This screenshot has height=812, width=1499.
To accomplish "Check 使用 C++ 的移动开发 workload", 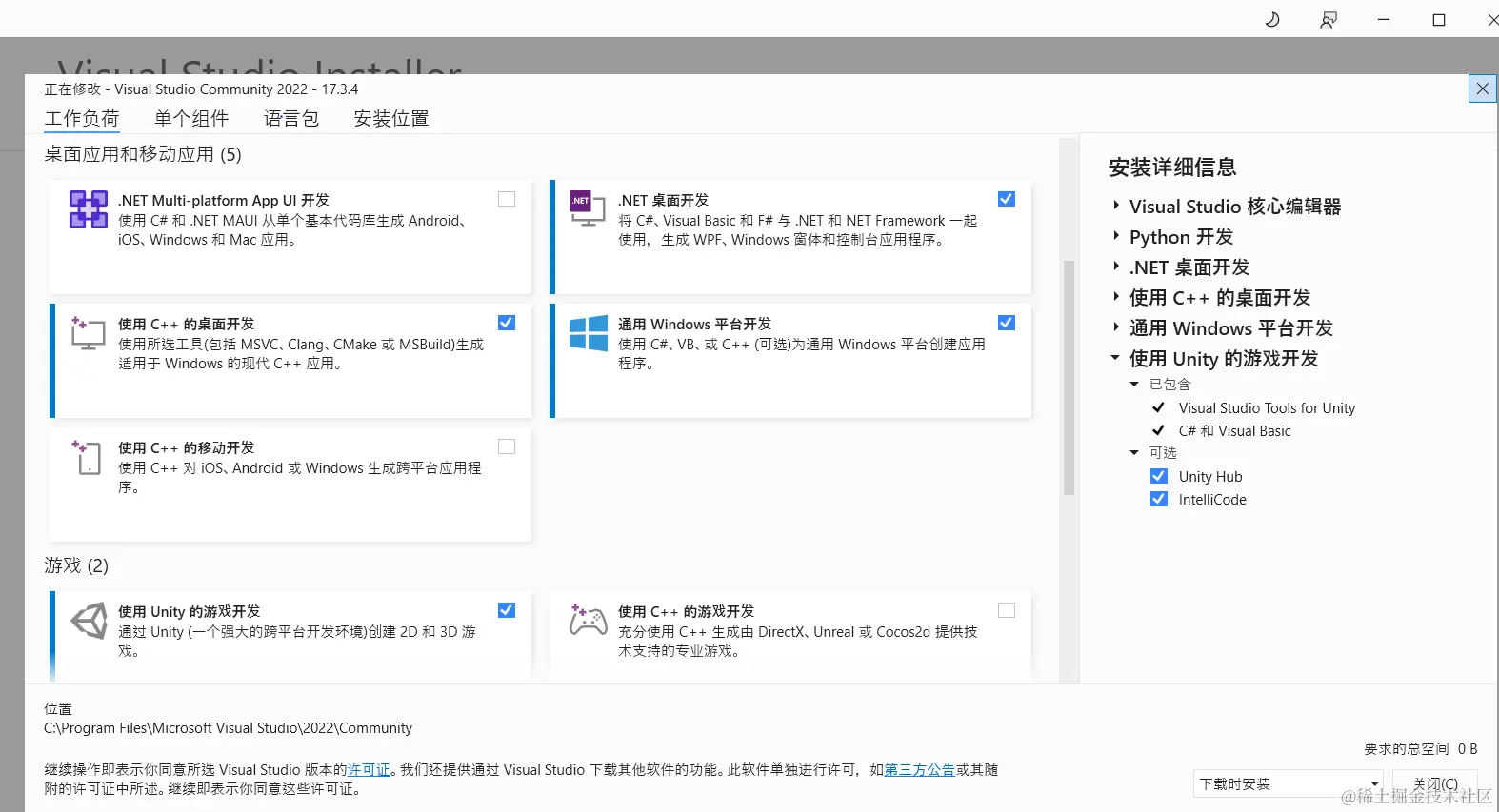I will pyautogui.click(x=507, y=446).
